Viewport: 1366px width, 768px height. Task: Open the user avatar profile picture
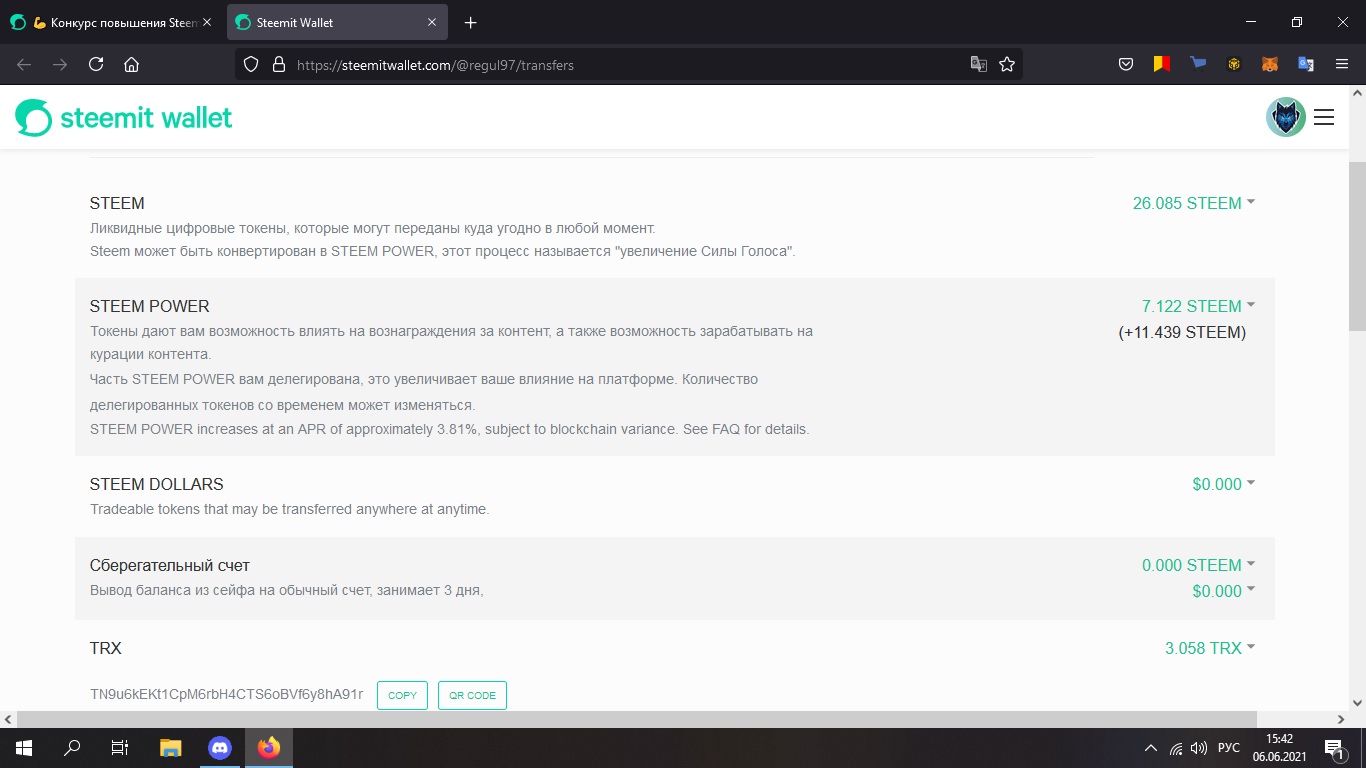(x=1286, y=118)
